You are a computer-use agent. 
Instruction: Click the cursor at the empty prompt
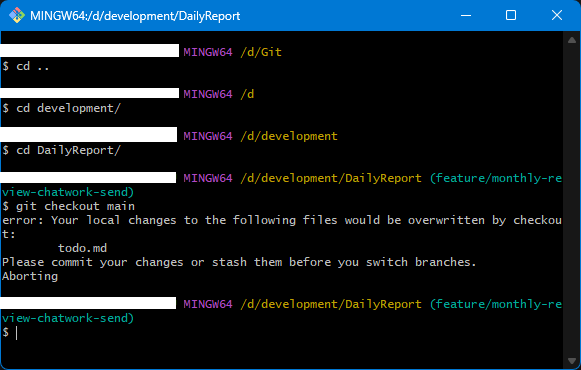(17, 333)
